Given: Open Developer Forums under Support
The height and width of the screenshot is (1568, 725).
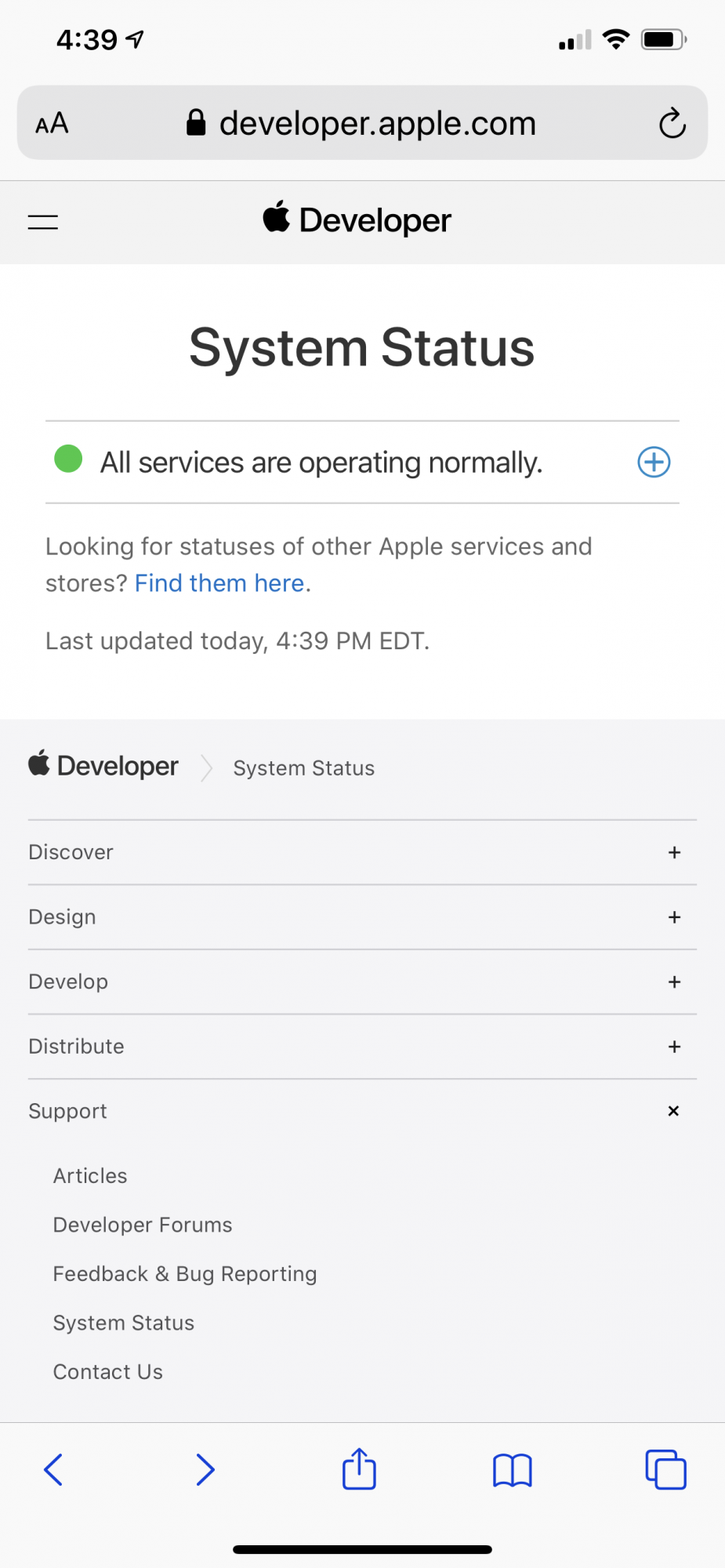Looking at the screenshot, I should coord(143,1225).
